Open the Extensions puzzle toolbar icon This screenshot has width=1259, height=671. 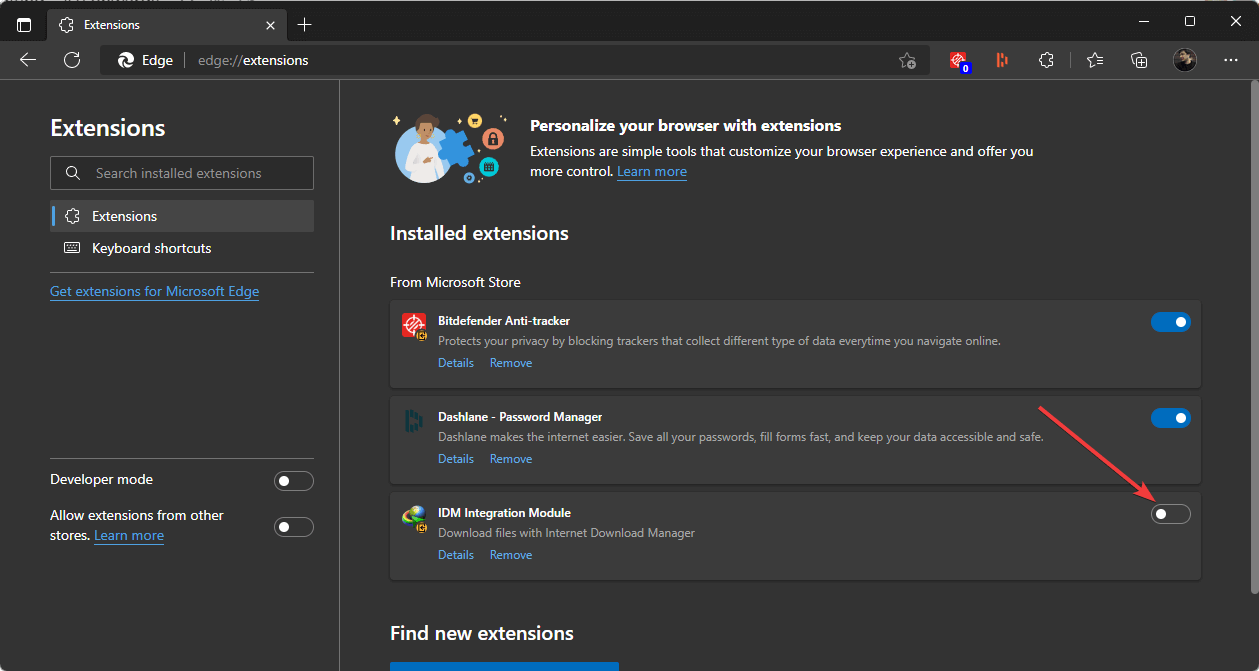click(x=1046, y=60)
